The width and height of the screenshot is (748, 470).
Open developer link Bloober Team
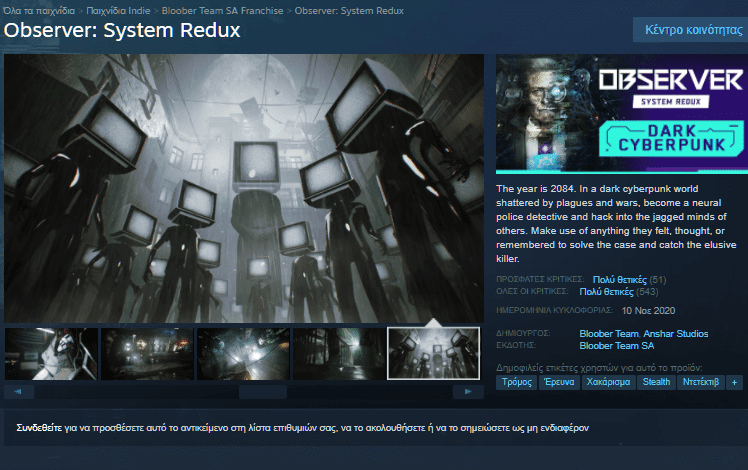(609, 334)
